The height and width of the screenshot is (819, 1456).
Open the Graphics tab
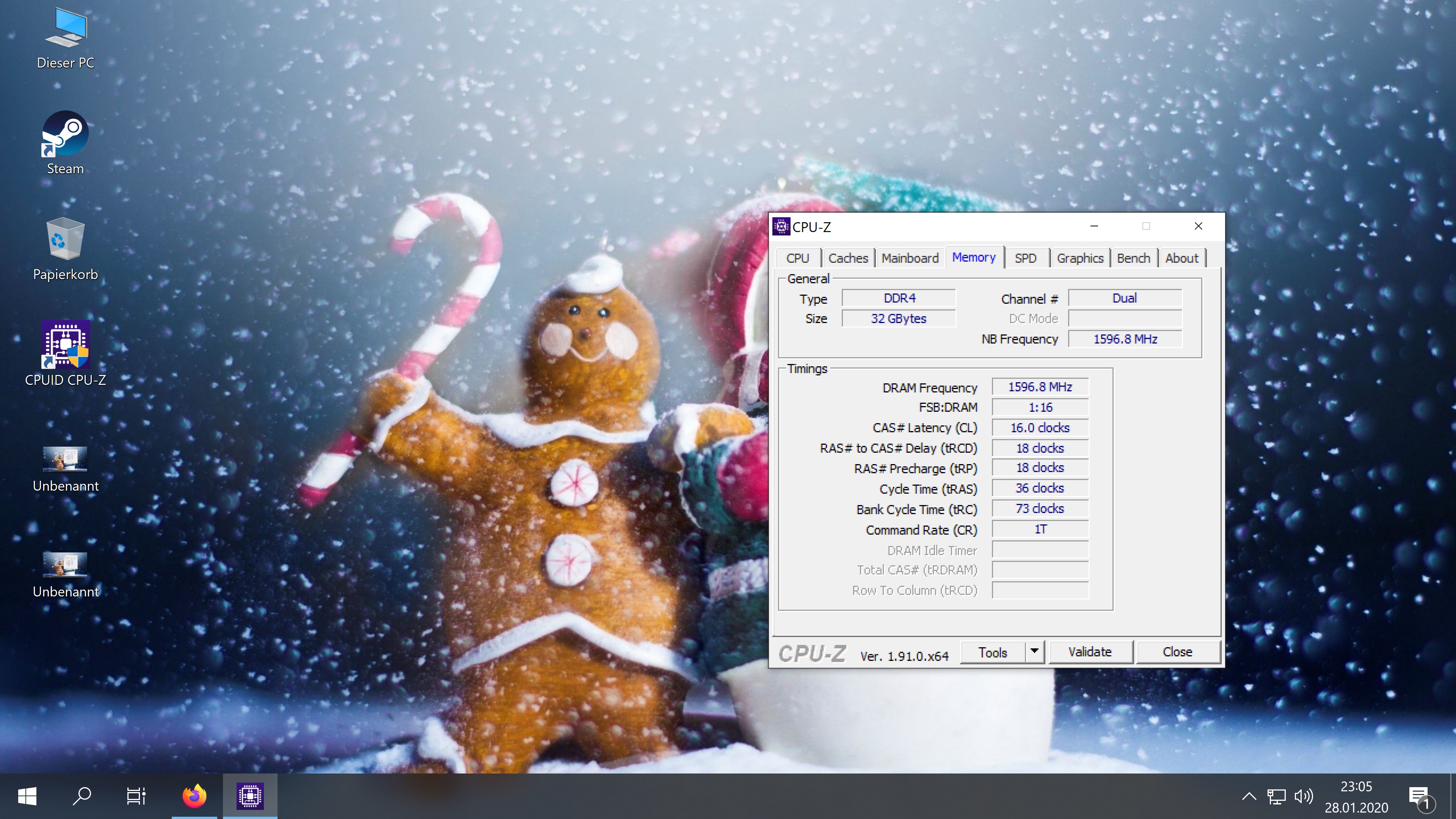1079,258
